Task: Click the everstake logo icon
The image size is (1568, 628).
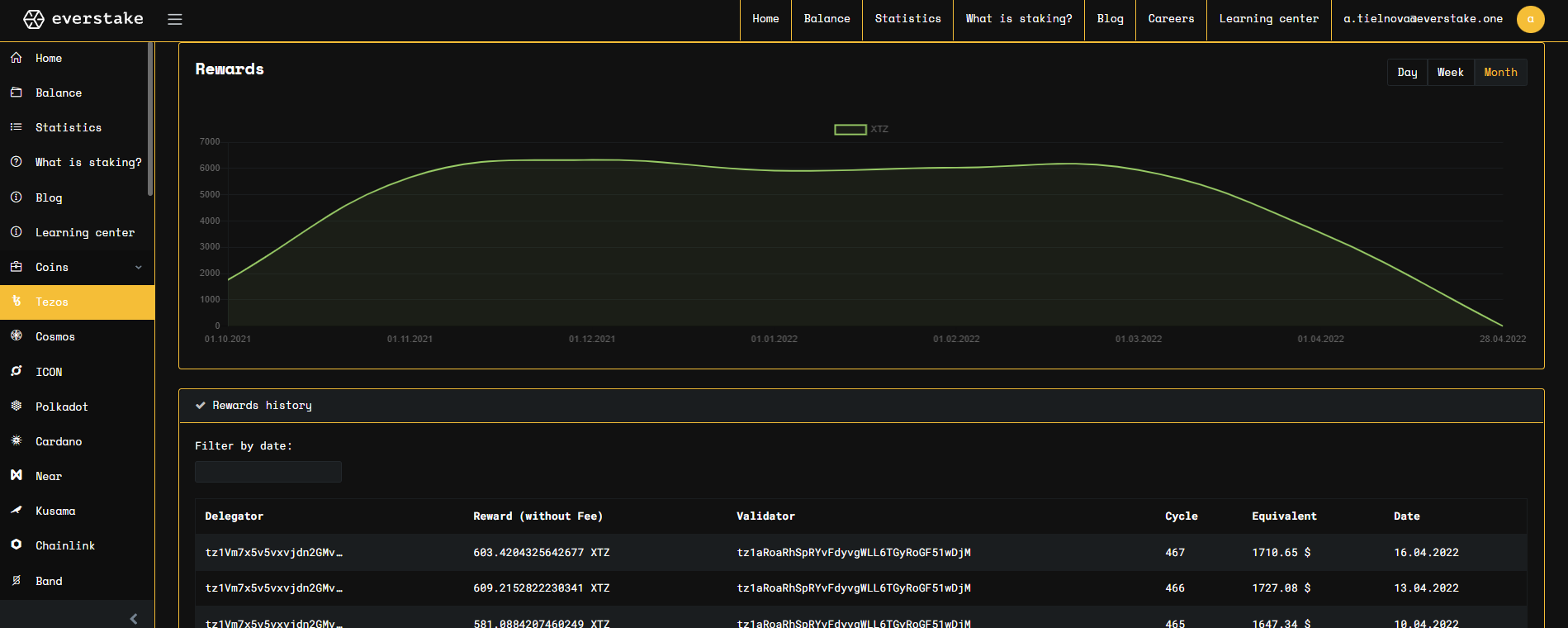Action: [34, 19]
